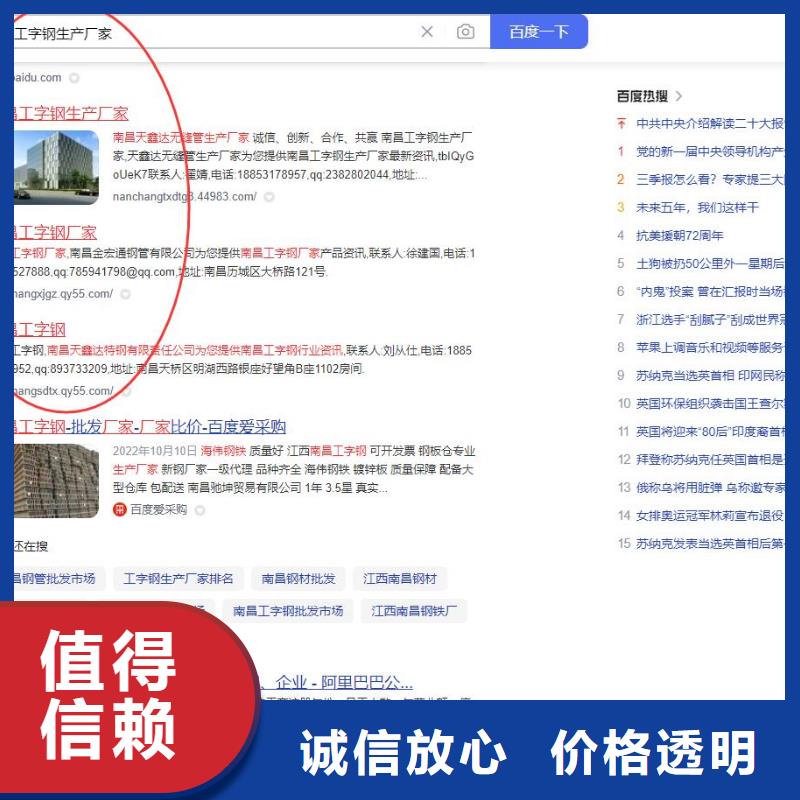800x800 pixels.
Task: Click the steel stack thumbnail image
Action: [56, 481]
